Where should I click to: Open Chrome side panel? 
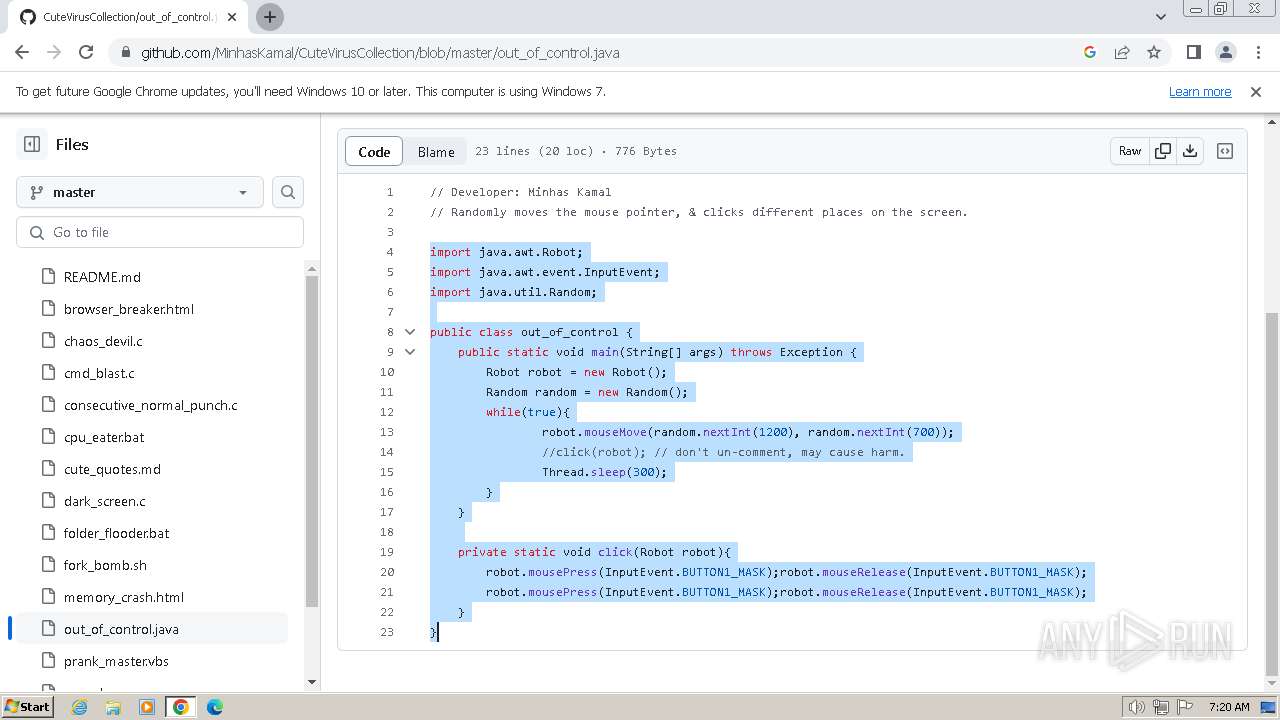tap(1193, 52)
